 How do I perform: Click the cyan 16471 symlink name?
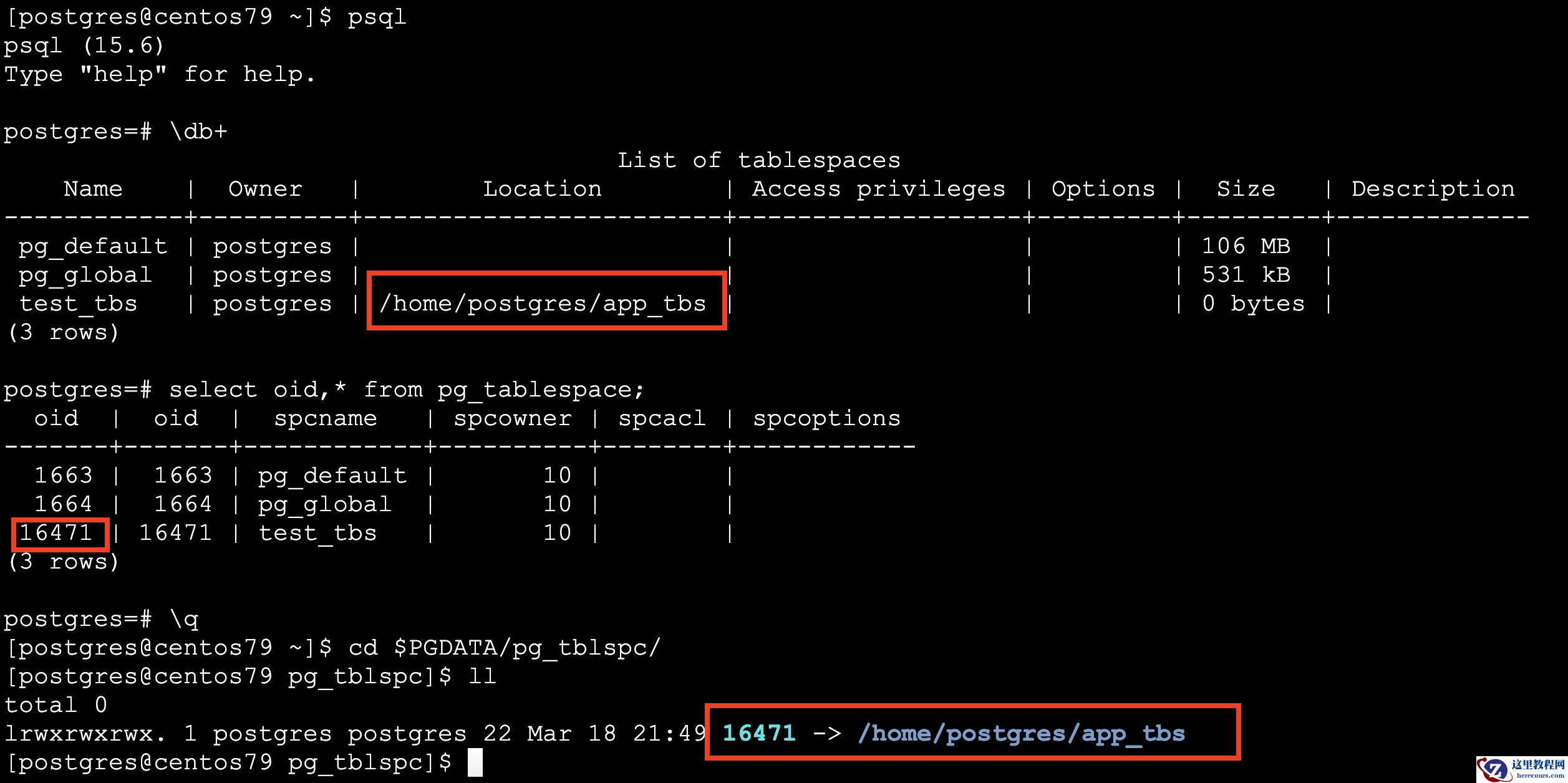759,733
